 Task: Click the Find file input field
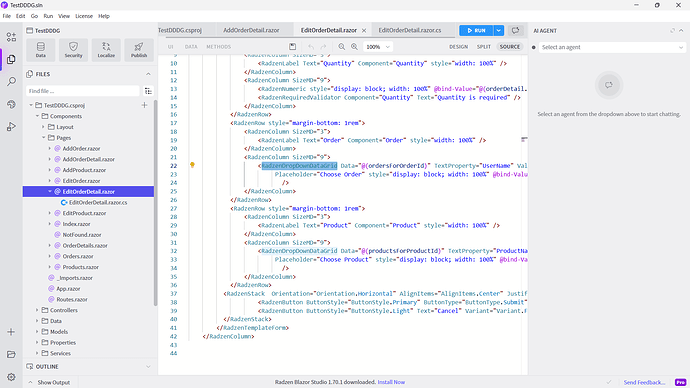(x=83, y=91)
